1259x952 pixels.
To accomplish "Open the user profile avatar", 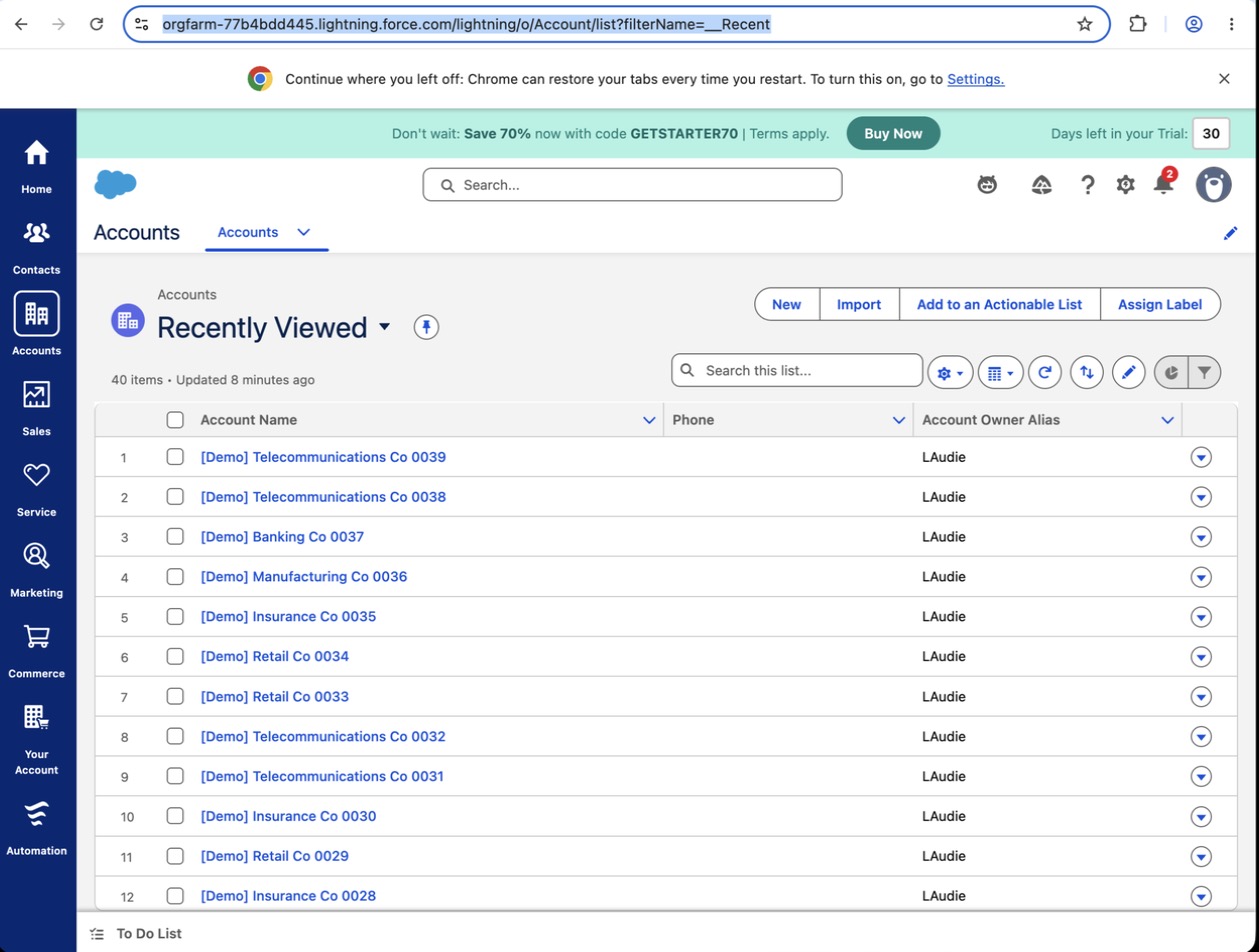I will (1214, 184).
